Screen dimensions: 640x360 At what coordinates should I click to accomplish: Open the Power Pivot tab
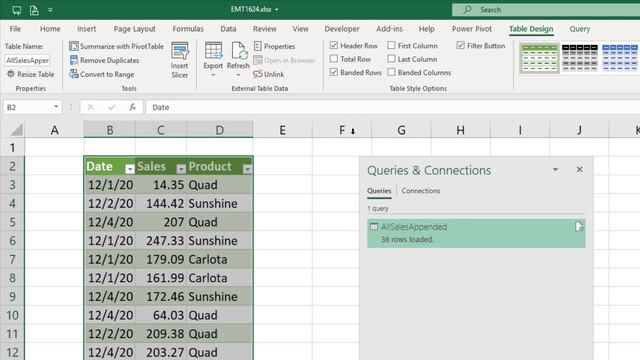[x=471, y=29]
